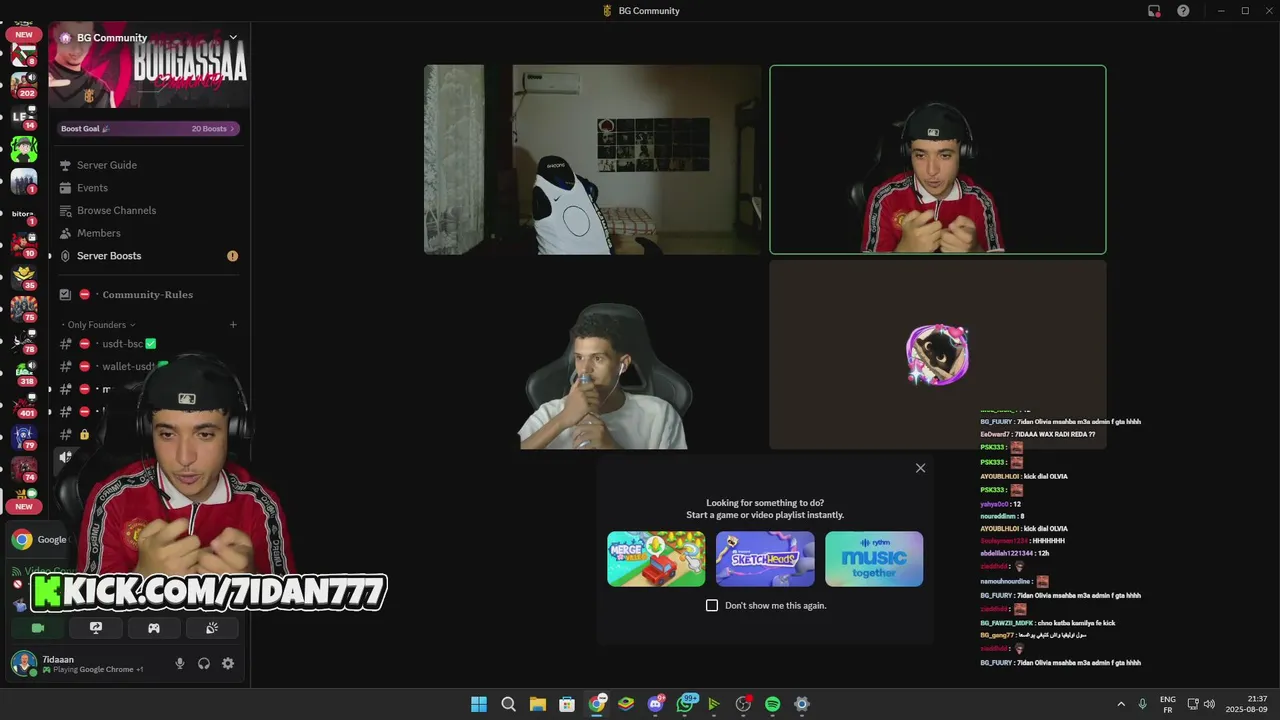Click the 7idaaan user avatar
The image size is (1280, 720).
24,663
